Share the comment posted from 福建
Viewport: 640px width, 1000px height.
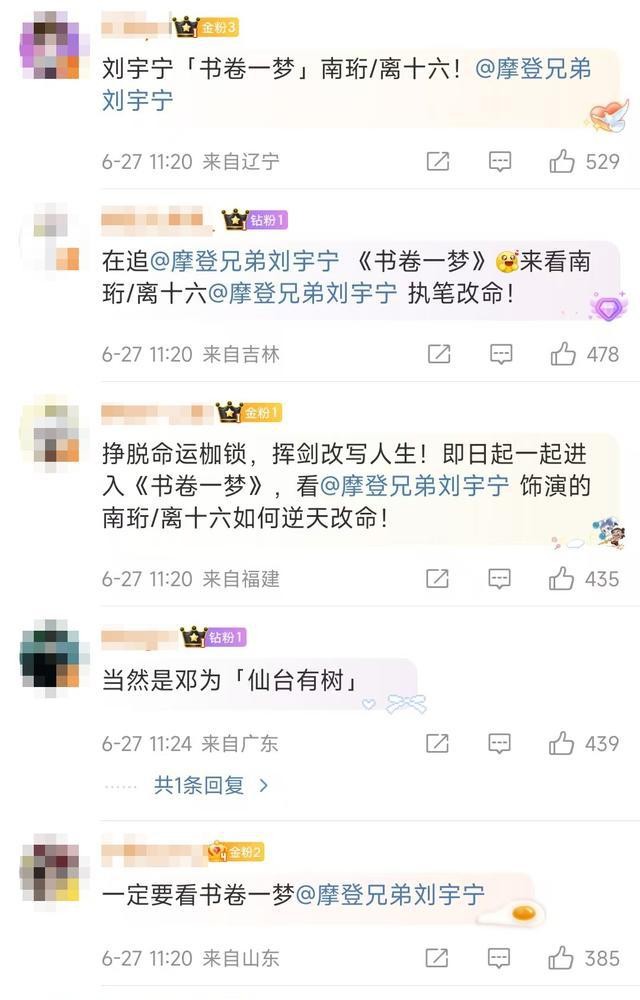(x=437, y=578)
